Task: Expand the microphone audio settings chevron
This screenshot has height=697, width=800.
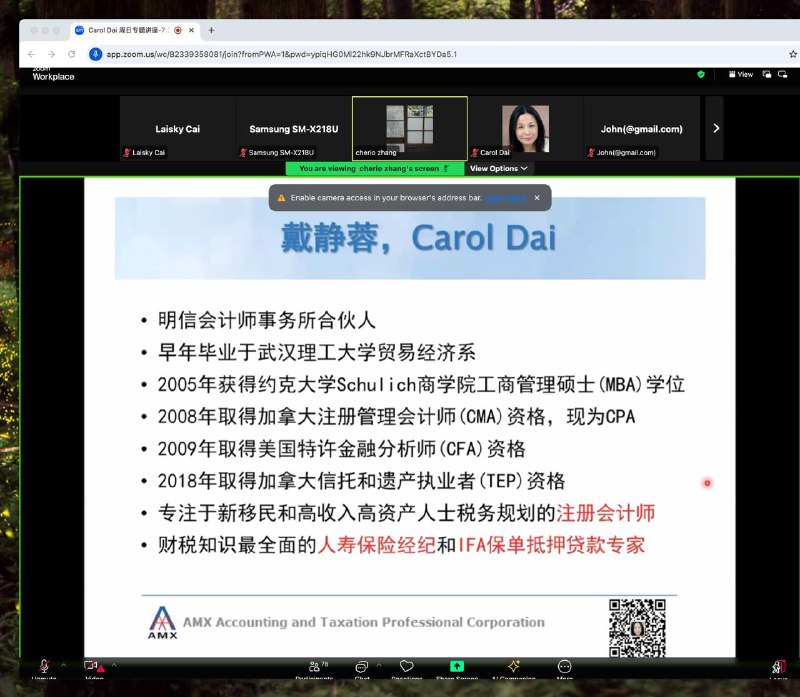Action: 63,665
